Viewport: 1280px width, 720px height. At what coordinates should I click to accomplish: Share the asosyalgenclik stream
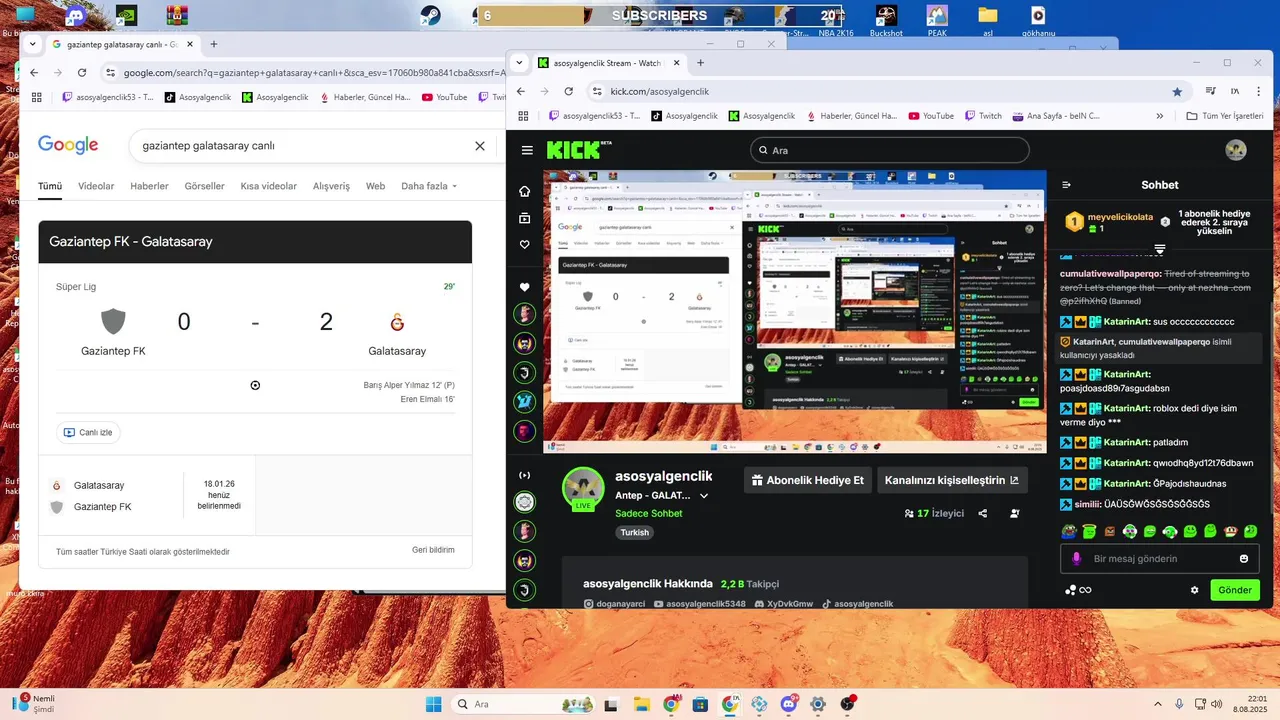[983, 513]
